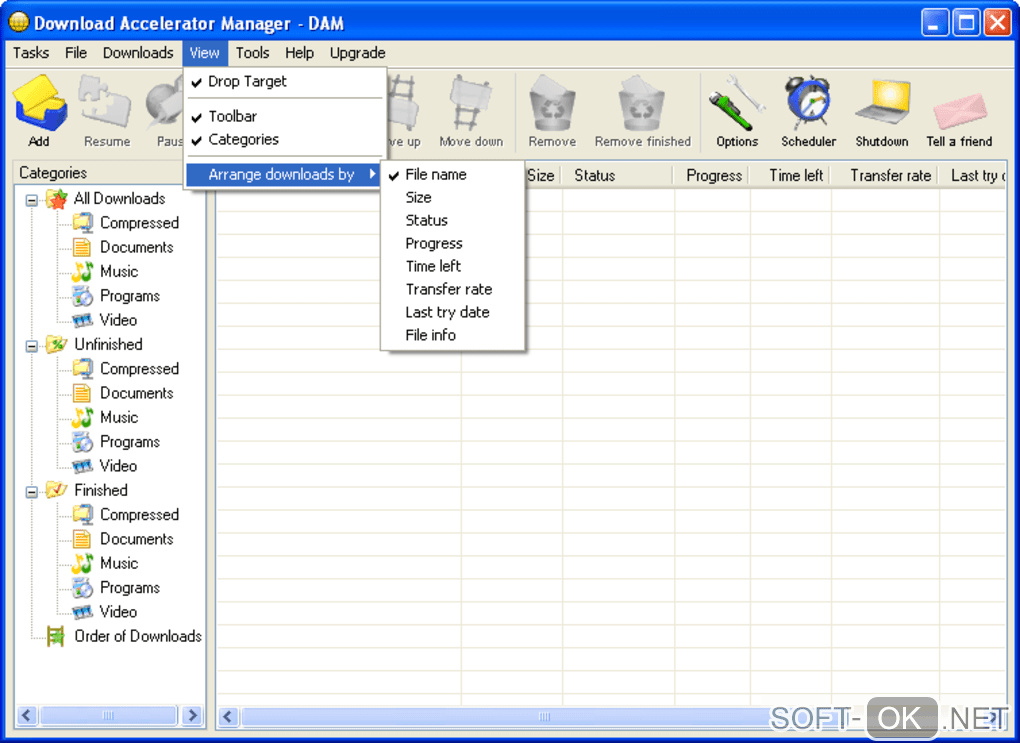Open the Help menu
The height and width of the screenshot is (743, 1020).
[x=299, y=53]
